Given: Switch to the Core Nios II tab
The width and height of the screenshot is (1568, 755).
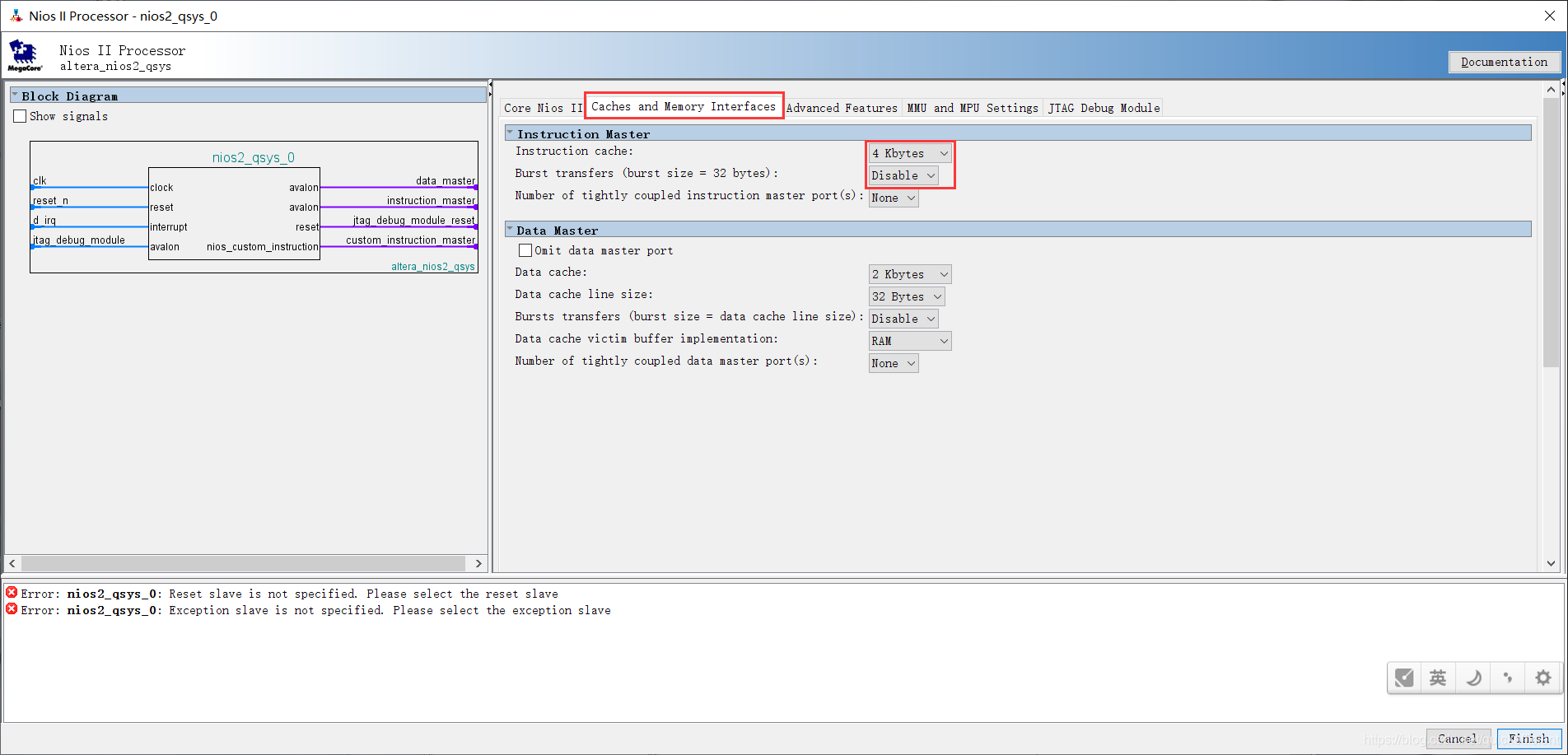Looking at the screenshot, I should pos(543,108).
